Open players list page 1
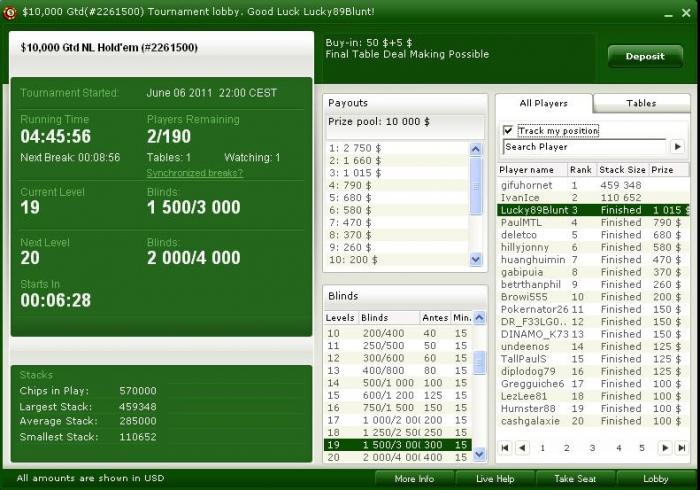 pyautogui.click(x=542, y=448)
